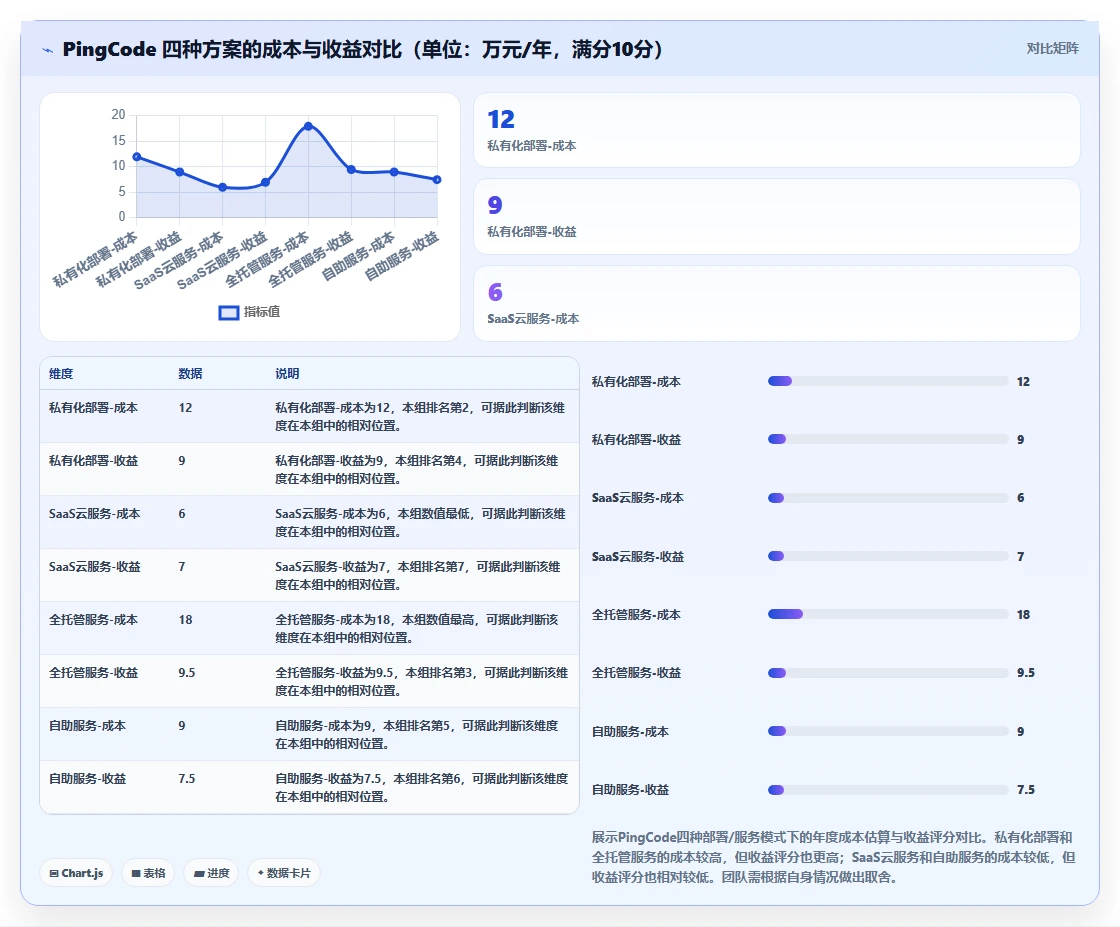1120x927 pixels.
Task: Click the table data value 9.5
Action: pos(186,672)
